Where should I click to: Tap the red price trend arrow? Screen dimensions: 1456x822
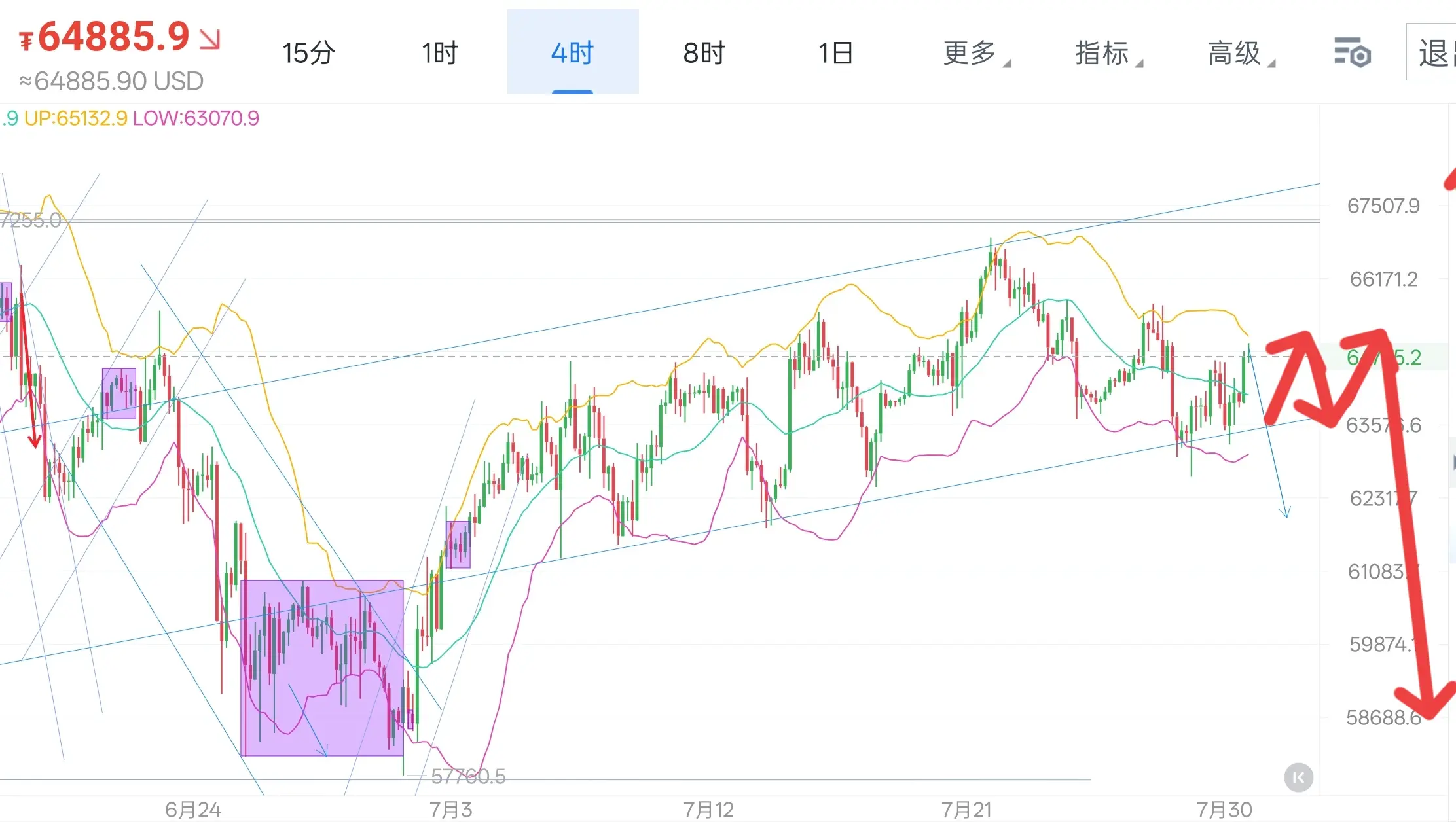(210, 39)
